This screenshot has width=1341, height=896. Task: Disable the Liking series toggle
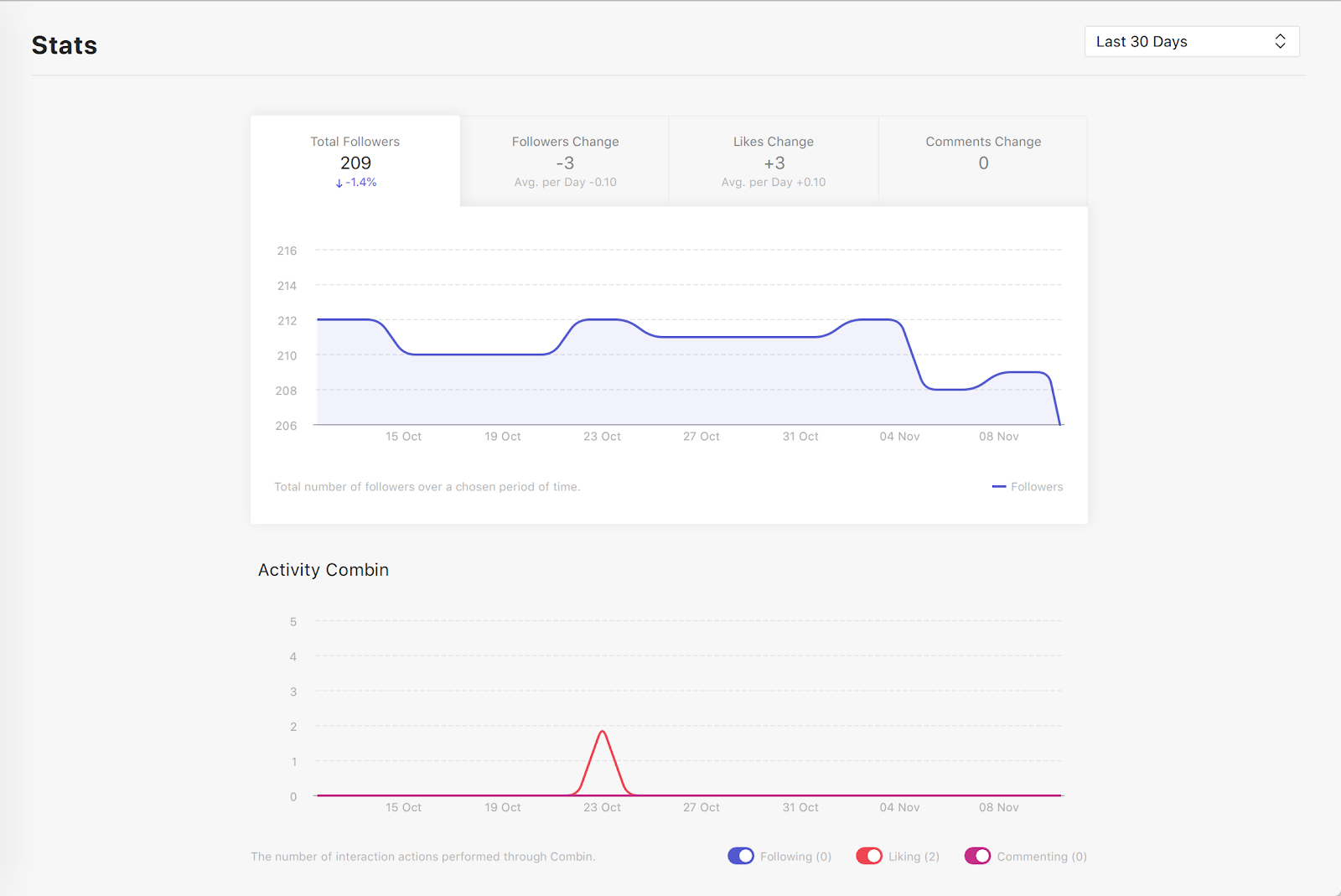coord(869,856)
